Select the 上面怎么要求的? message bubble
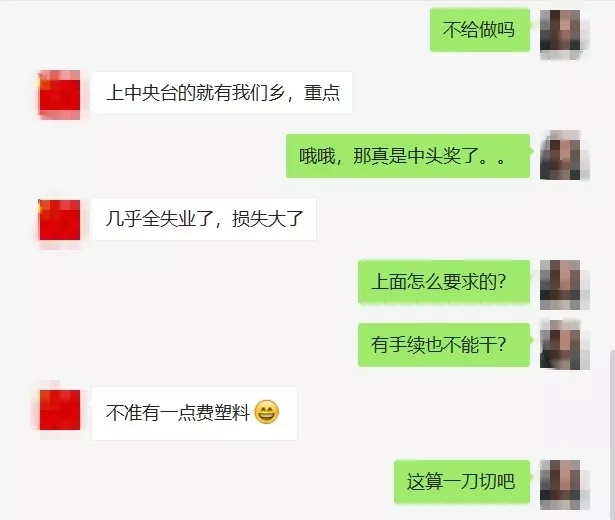The height and width of the screenshot is (520, 615). [x=444, y=282]
